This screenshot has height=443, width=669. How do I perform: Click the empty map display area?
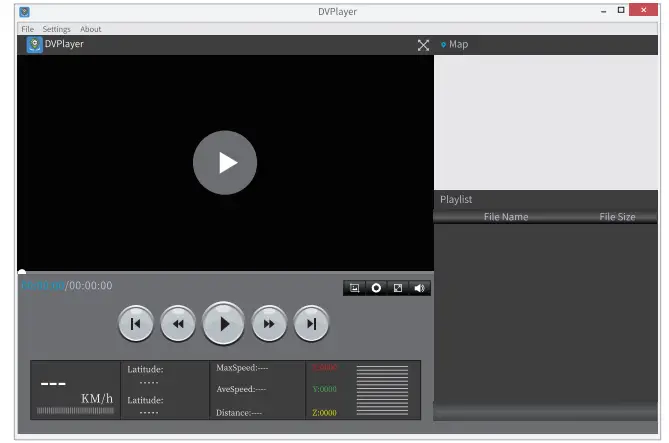(x=546, y=122)
